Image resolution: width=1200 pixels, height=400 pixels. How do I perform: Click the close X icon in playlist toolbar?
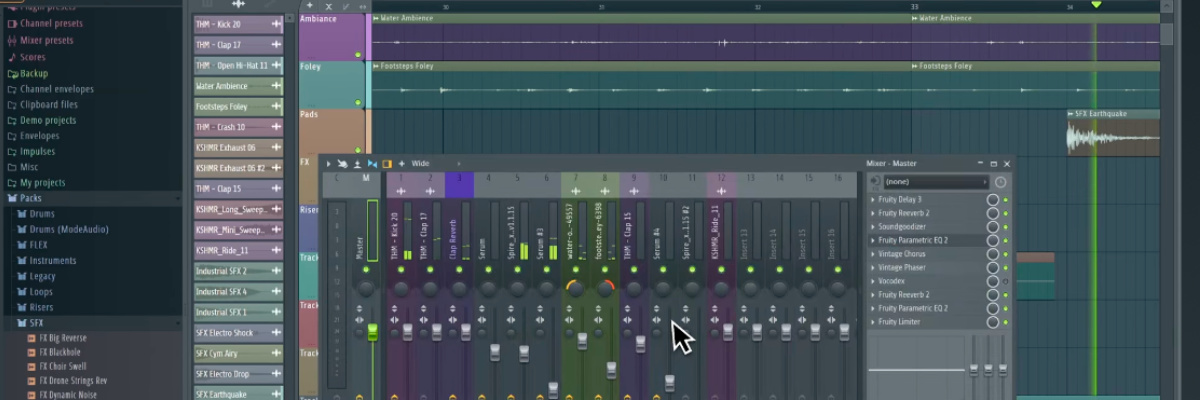tap(328, 6)
